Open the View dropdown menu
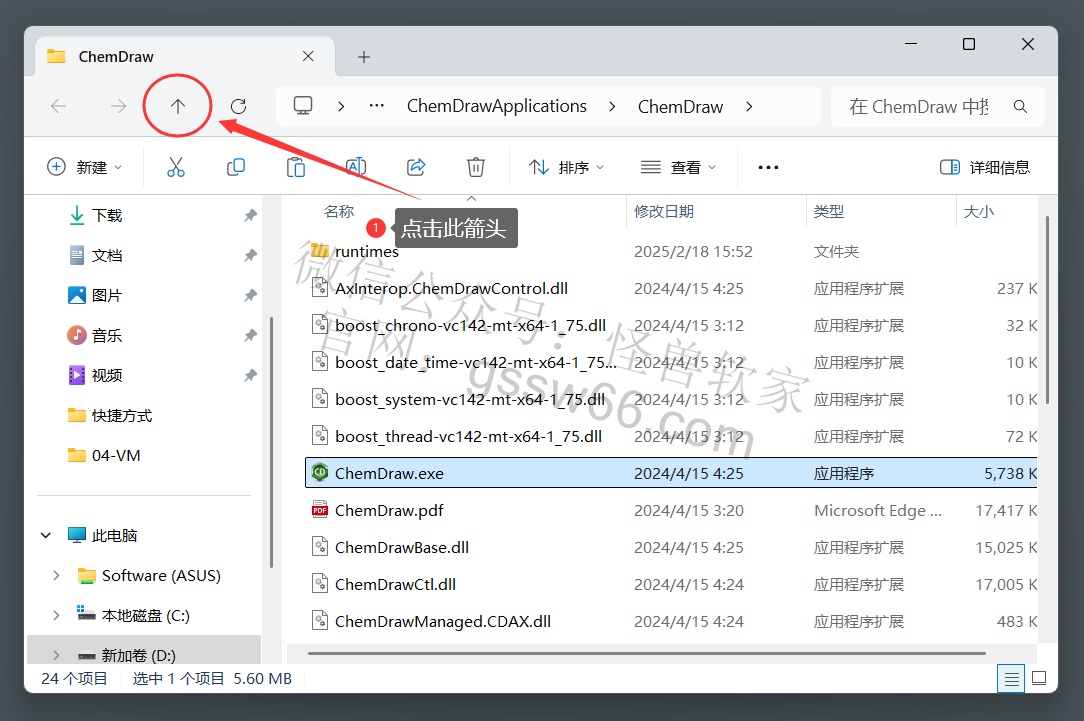Screen dimensions: 1084x721 678,167
